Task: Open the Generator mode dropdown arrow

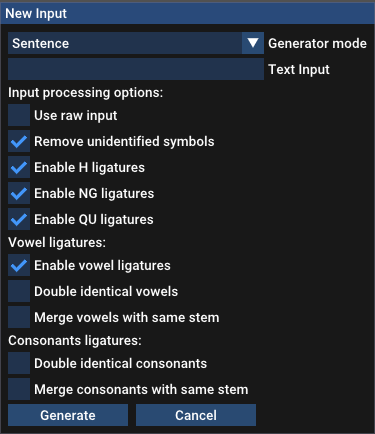Action: [x=253, y=43]
